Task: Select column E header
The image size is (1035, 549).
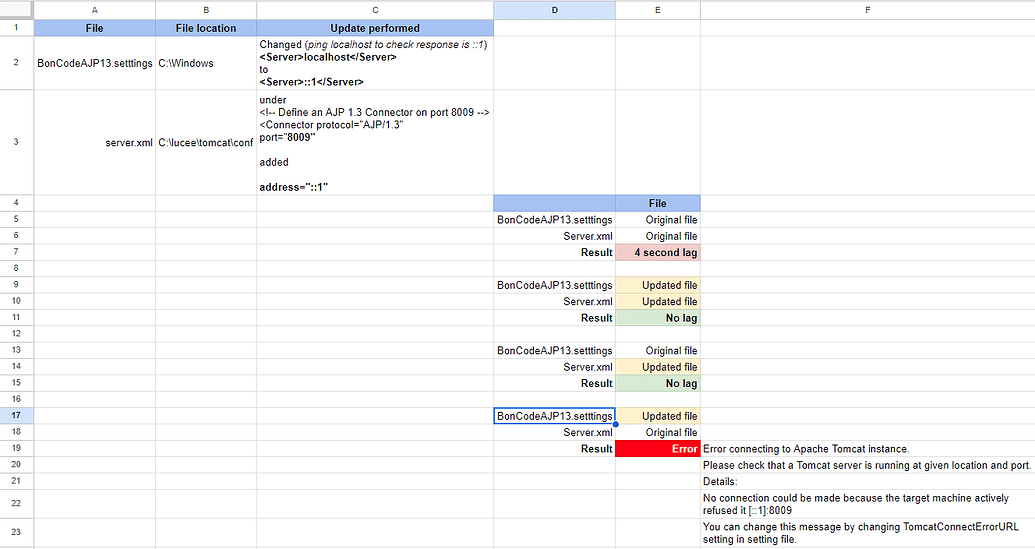Action: [x=657, y=10]
